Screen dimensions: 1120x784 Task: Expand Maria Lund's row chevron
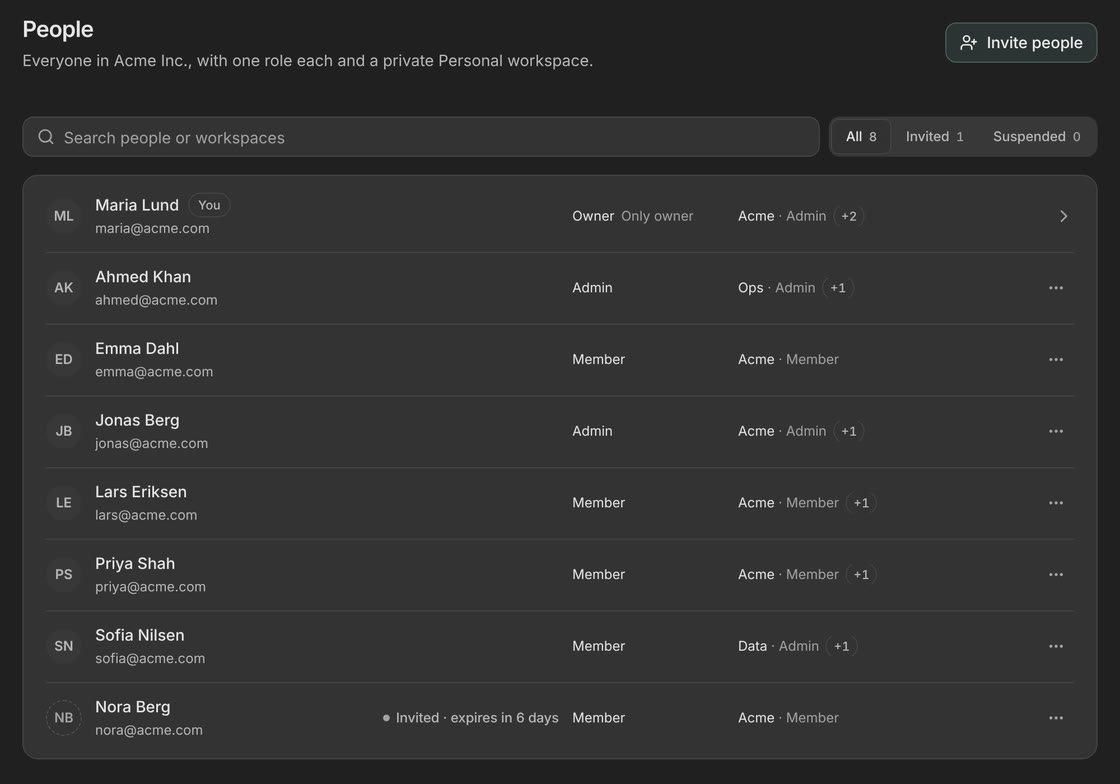1063,216
